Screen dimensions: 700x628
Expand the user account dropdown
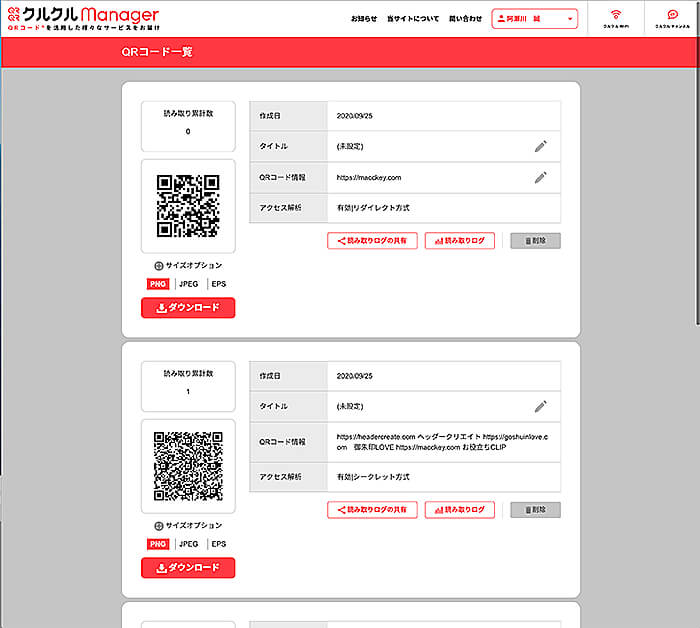tap(534, 19)
